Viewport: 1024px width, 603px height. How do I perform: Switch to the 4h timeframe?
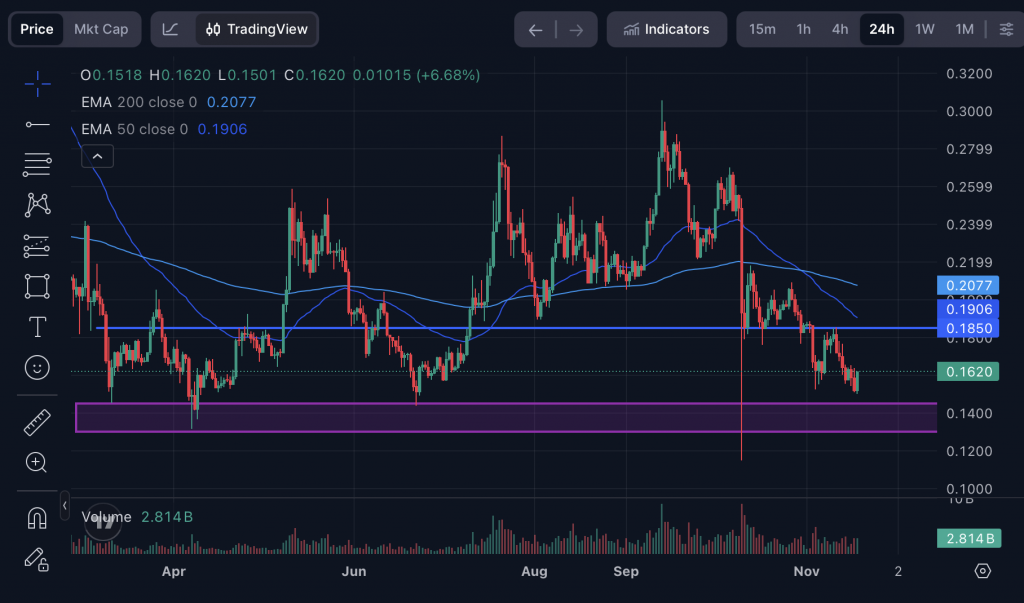(840, 29)
